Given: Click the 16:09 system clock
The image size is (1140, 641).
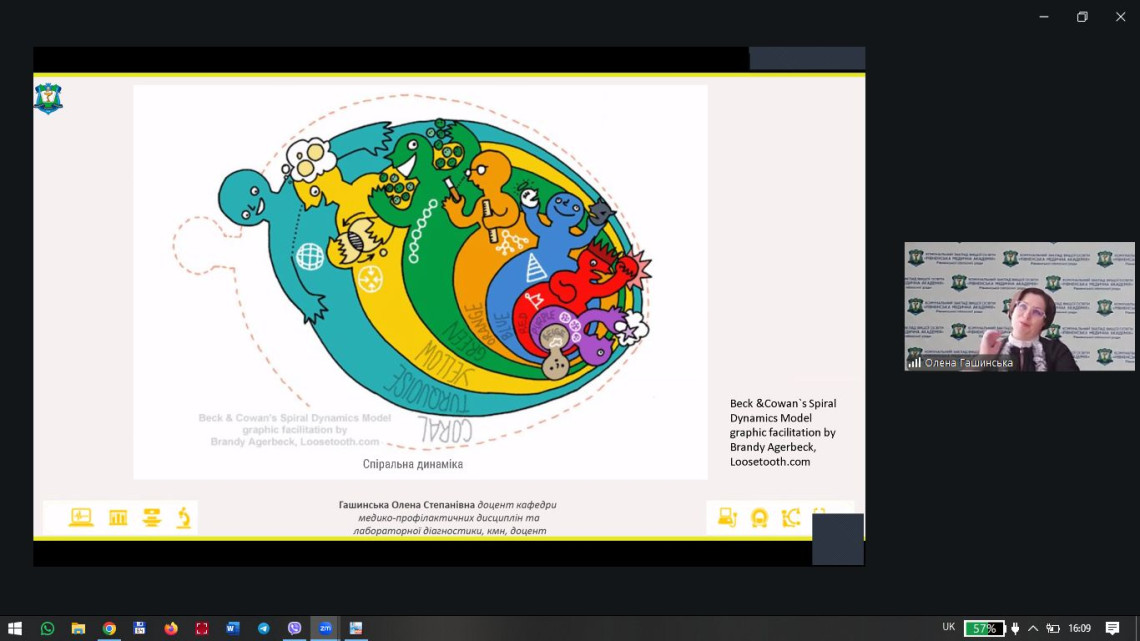Looking at the screenshot, I should click(x=1079, y=629).
